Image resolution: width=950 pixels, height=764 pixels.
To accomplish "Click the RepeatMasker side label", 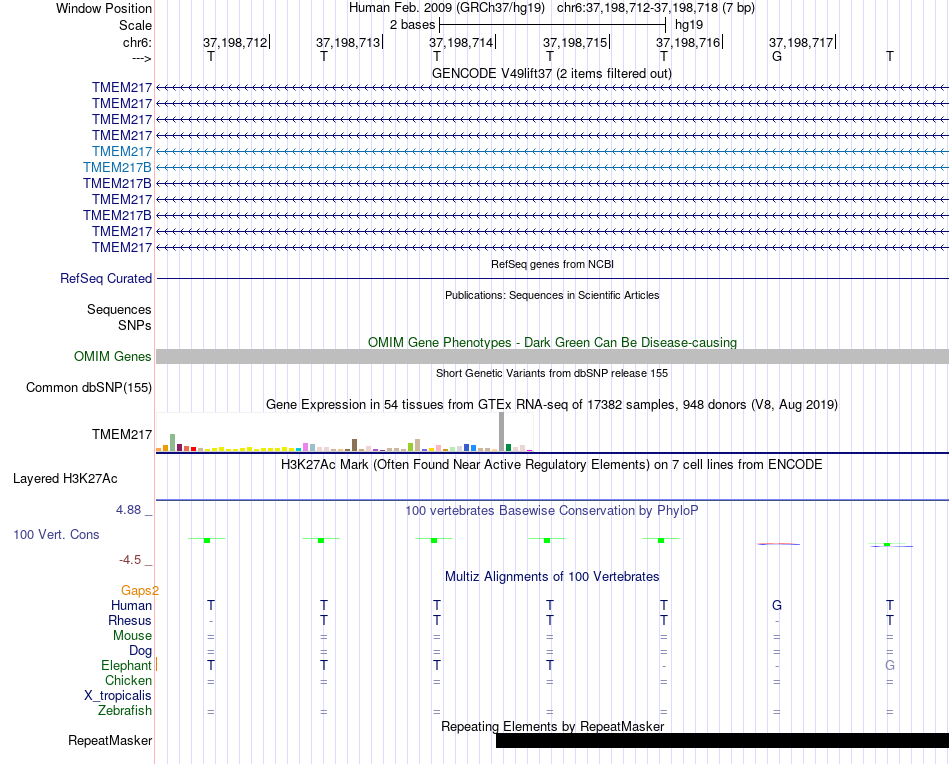I will click(x=110, y=740).
